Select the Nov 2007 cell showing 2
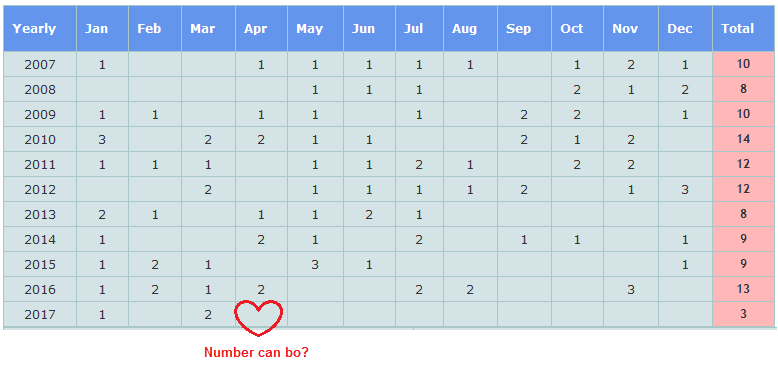This screenshot has height=376, width=778. (631, 64)
